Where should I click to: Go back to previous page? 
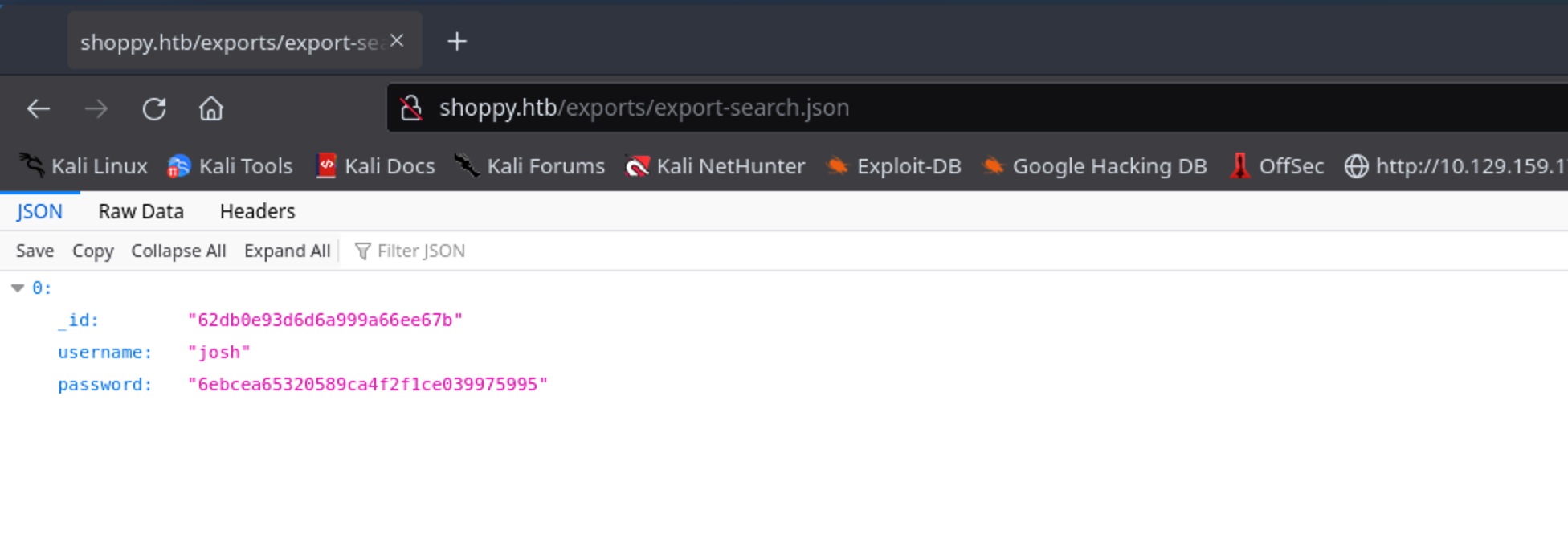[39, 108]
